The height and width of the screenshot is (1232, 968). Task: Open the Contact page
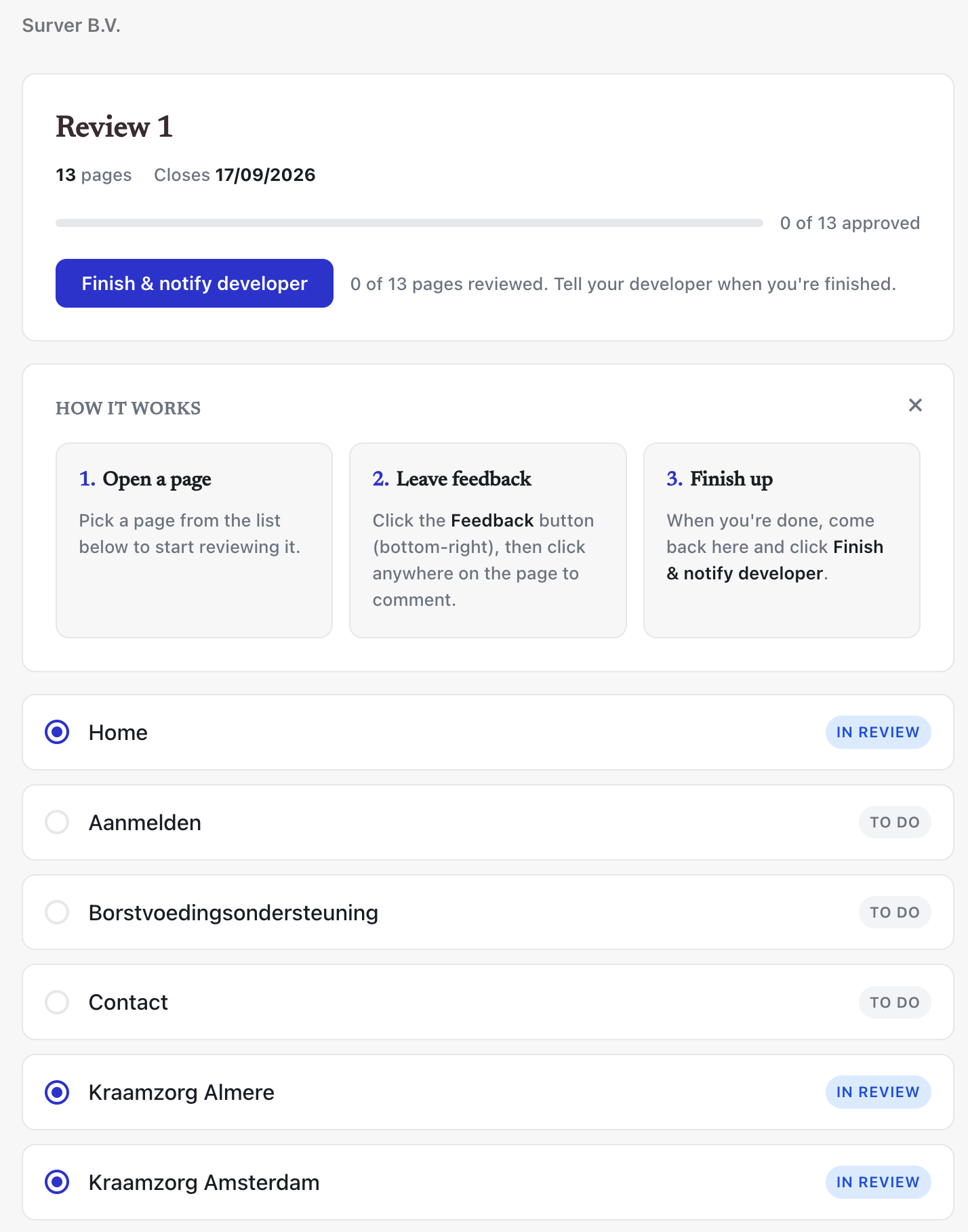128,1002
